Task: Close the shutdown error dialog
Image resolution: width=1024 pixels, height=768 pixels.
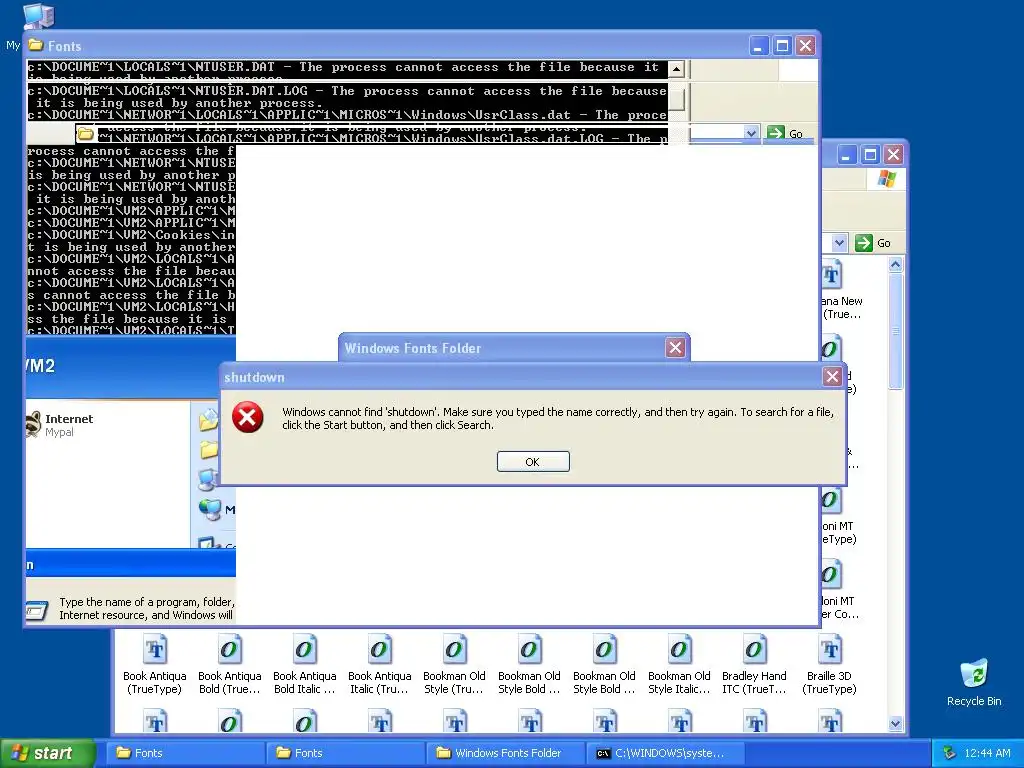Action: tap(831, 377)
